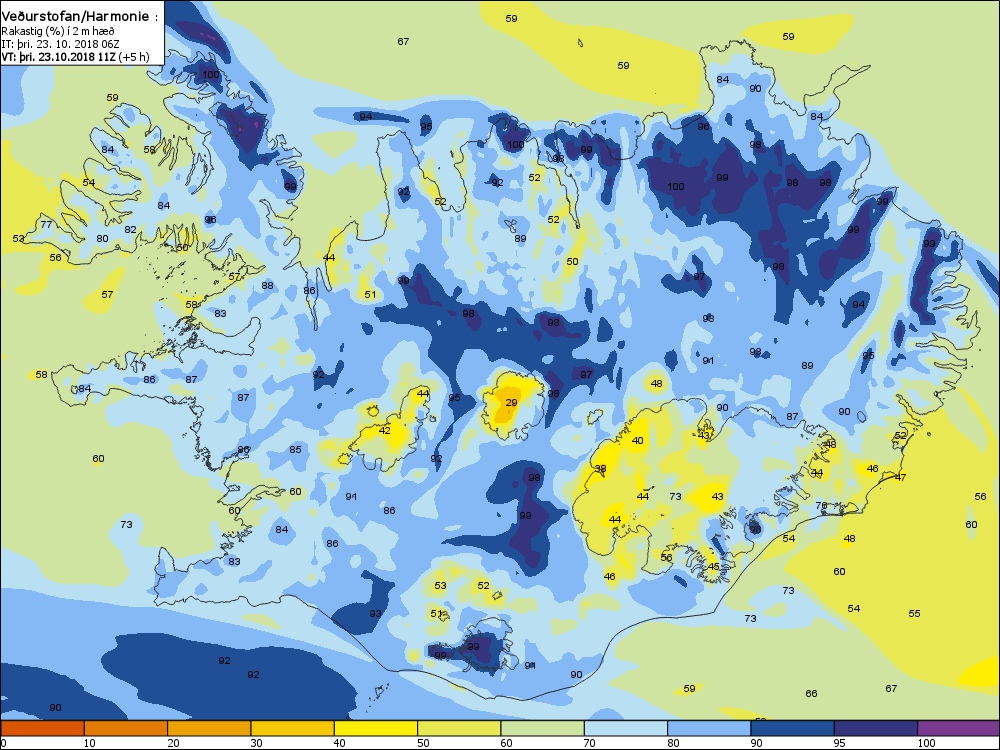
Task: Select the 55 value over the southeast sea
Action: click(x=915, y=613)
